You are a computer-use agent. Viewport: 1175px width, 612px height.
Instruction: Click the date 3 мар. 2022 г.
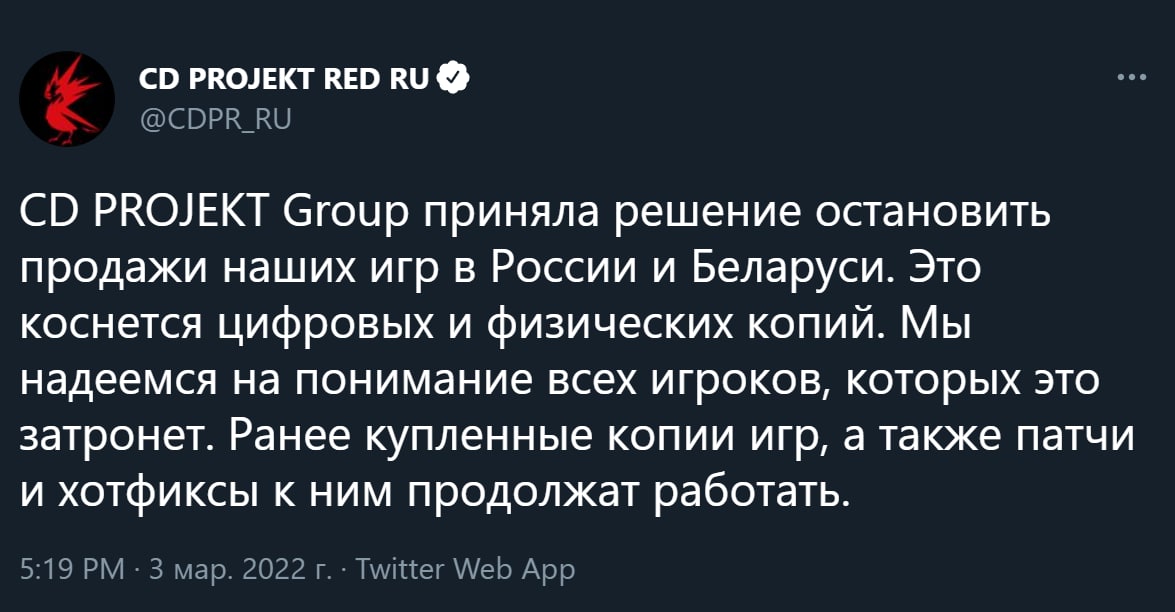pyautogui.click(x=240, y=570)
